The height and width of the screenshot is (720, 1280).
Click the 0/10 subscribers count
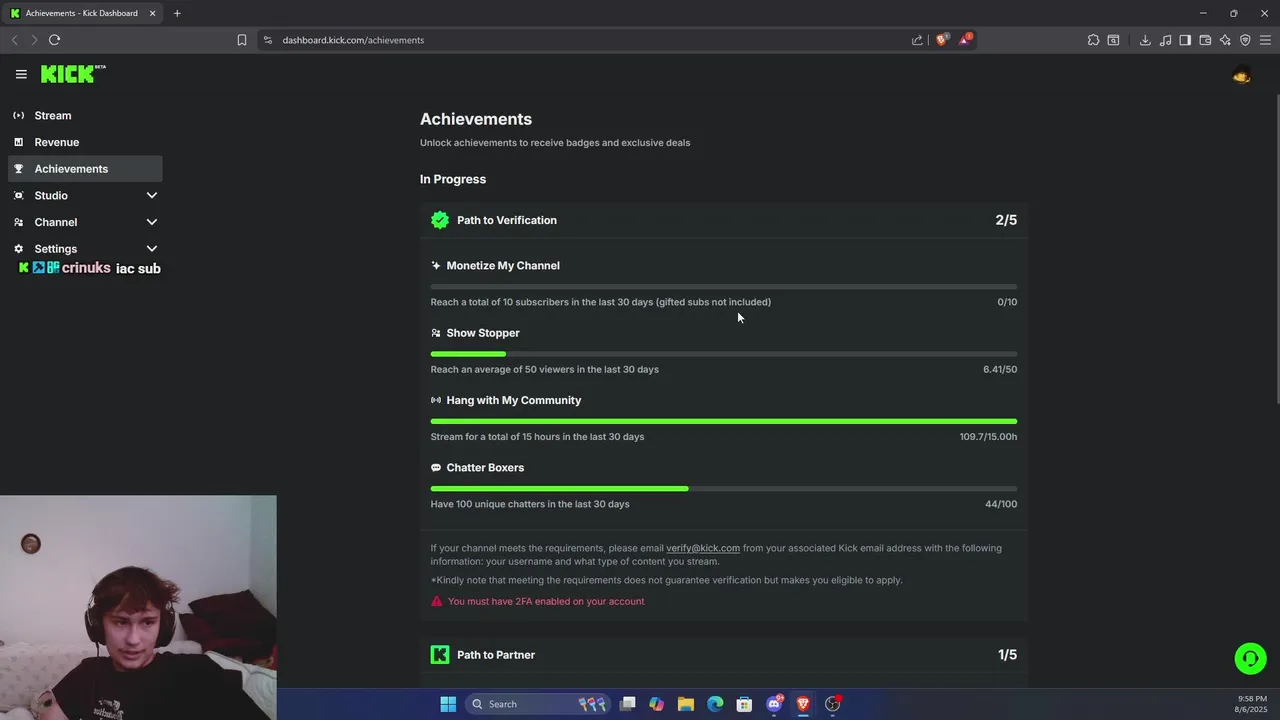click(x=1007, y=302)
